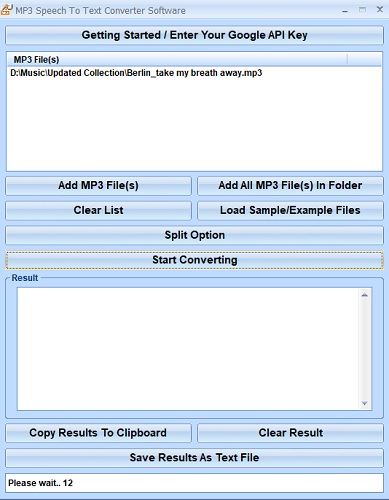Click Add All MP3 File(s) In Folder
This screenshot has height=500, width=389.
pos(290,186)
